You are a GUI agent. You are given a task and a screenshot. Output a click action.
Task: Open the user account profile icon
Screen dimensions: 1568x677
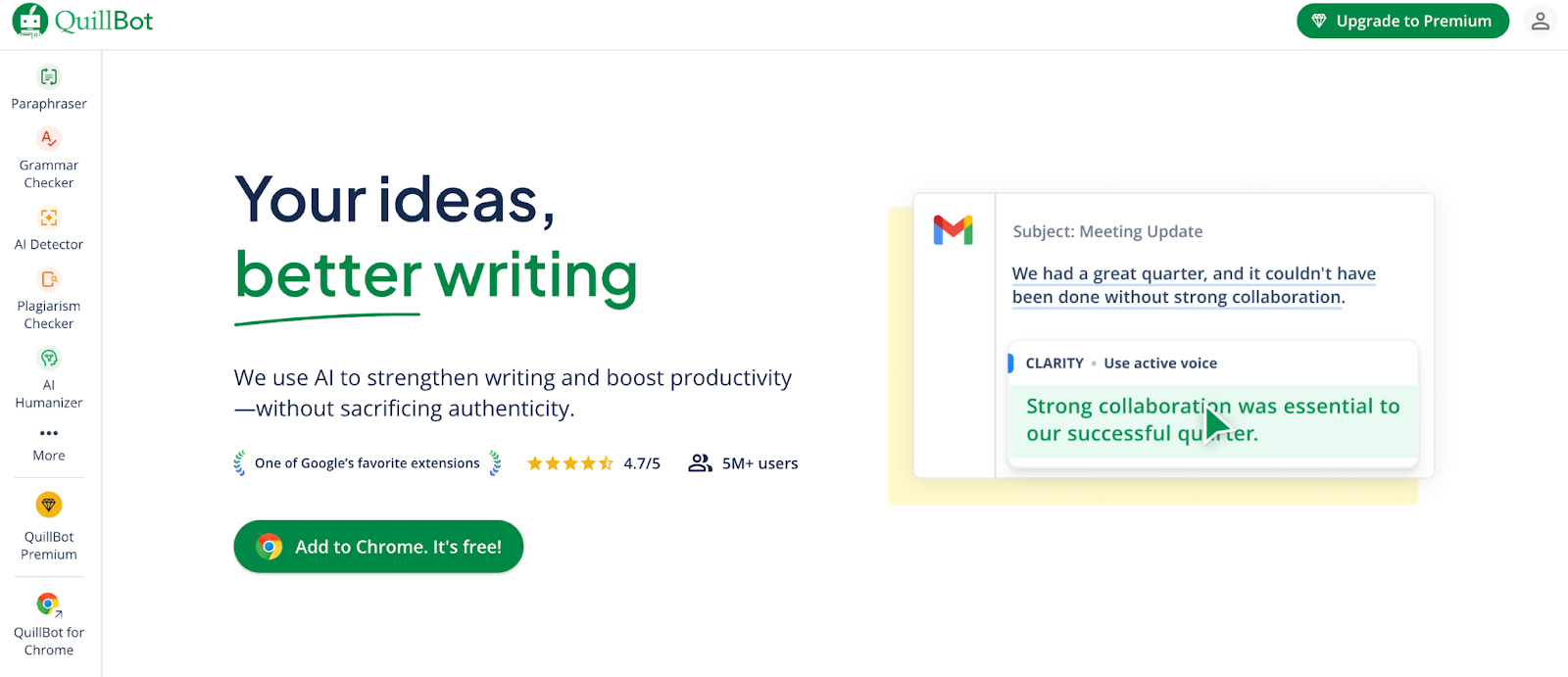tap(1540, 21)
